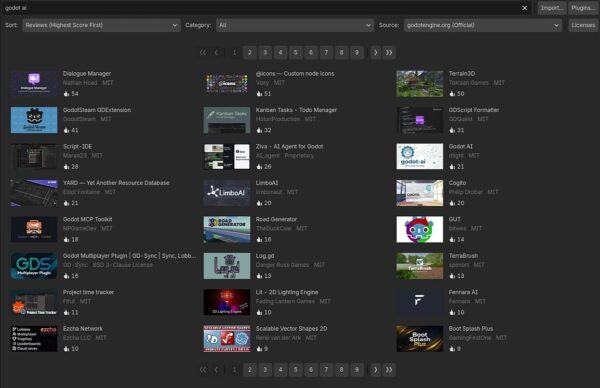Open the Category dropdown

[x=295, y=25]
